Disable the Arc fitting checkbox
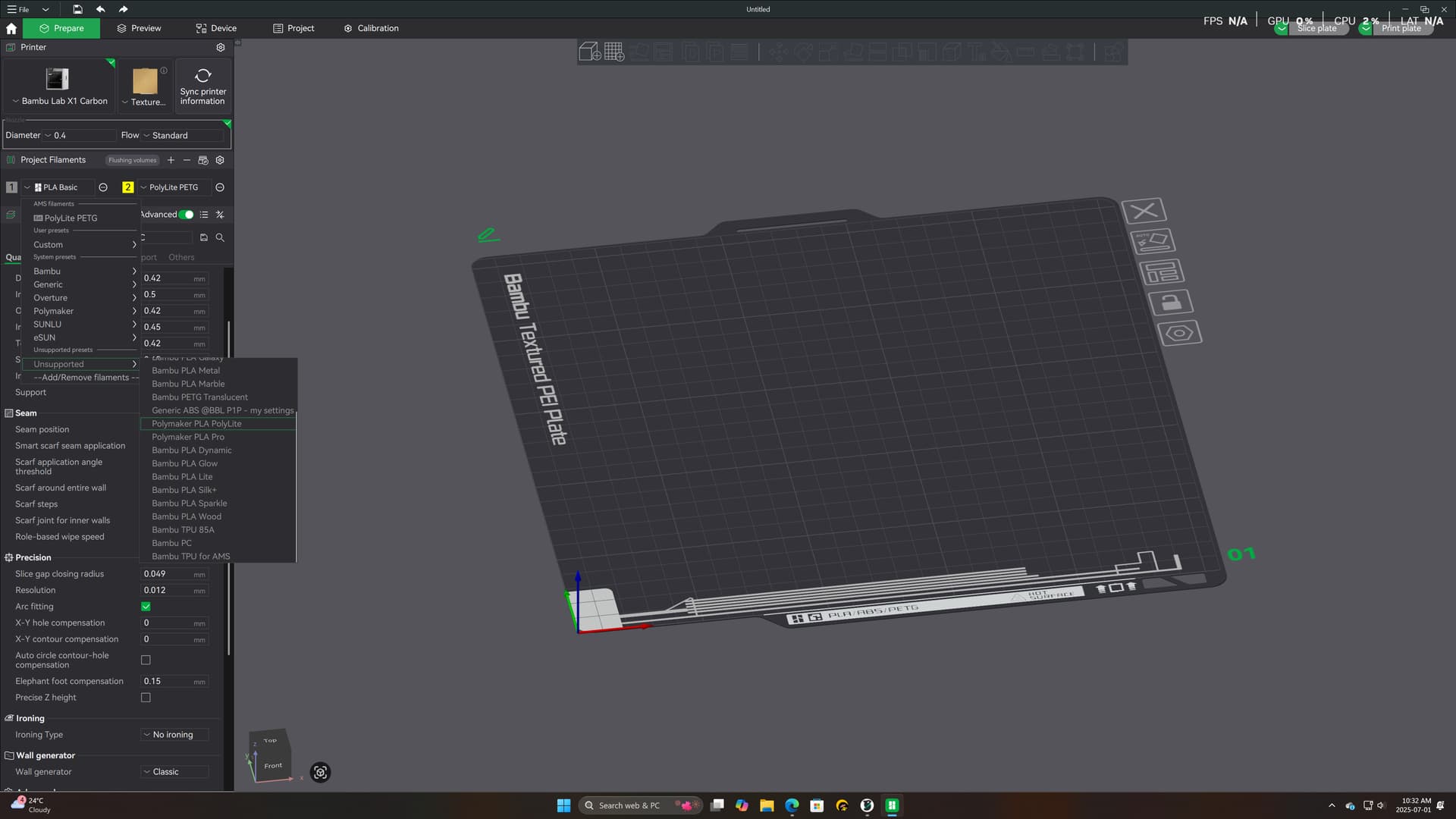This screenshot has width=1456, height=819. pyautogui.click(x=146, y=607)
